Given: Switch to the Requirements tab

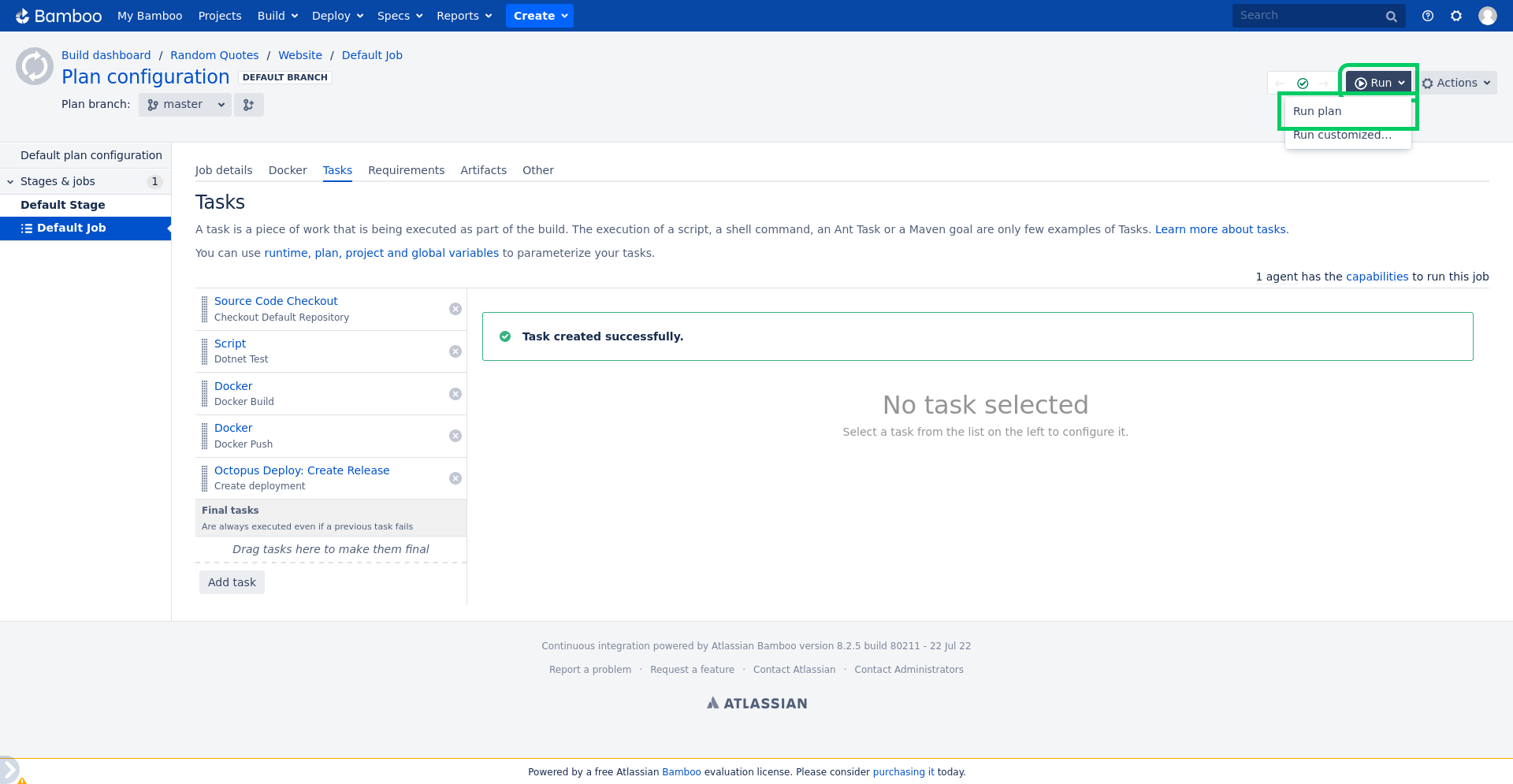Looking at the screenshot, I should [x=406, y=170].
